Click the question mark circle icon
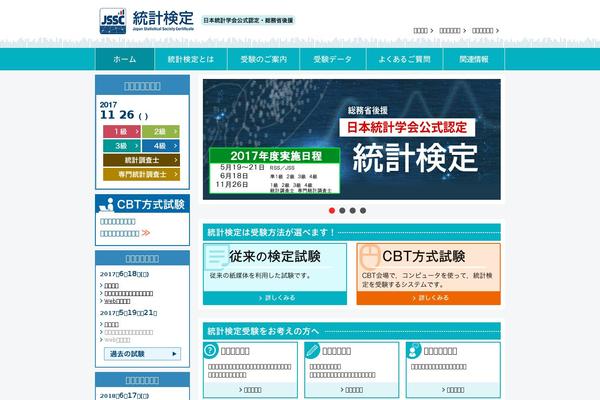This screenshot has height=400, width=600. (x=210, y=350)
